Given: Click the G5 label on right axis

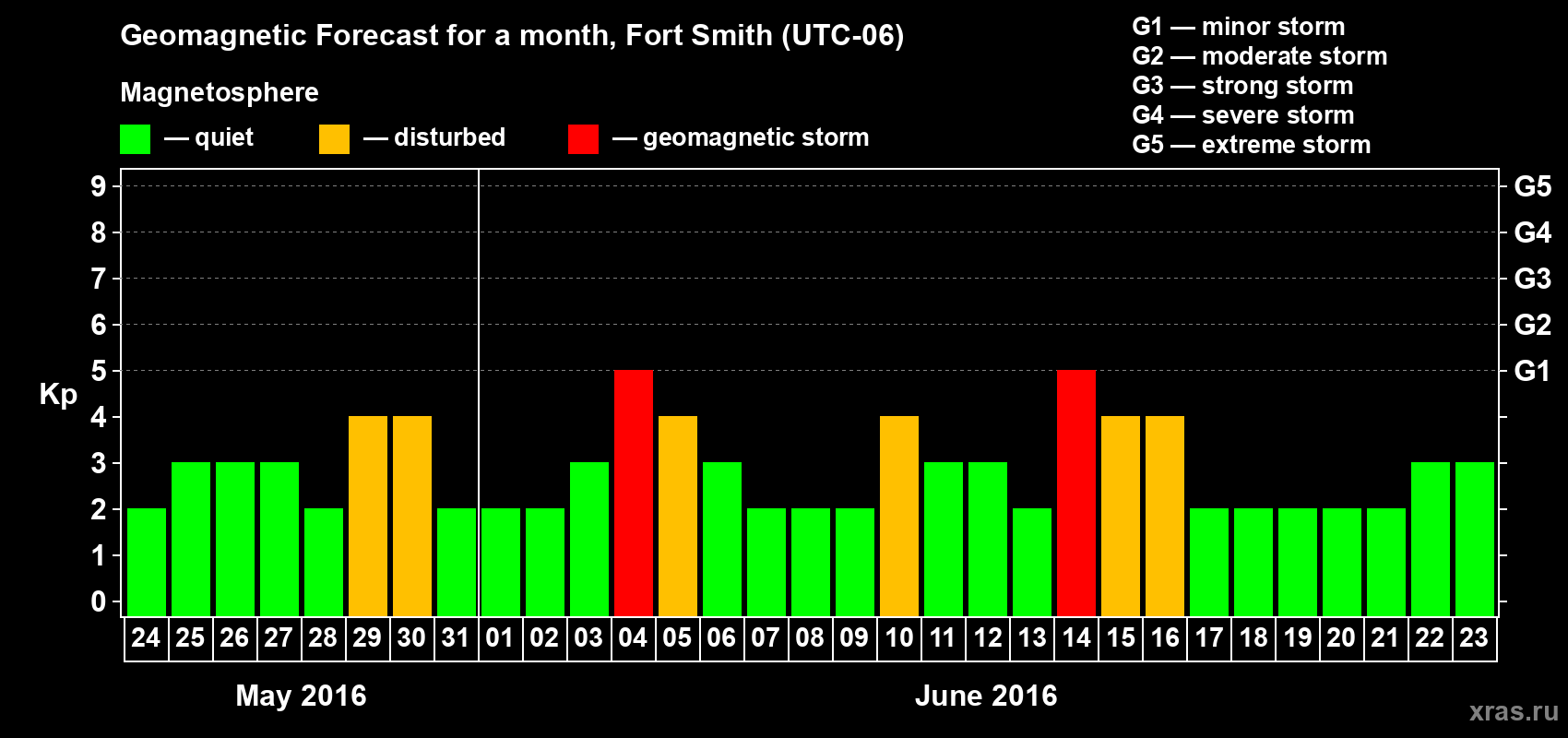Looking at the screenshot, I should (1533, 186).
